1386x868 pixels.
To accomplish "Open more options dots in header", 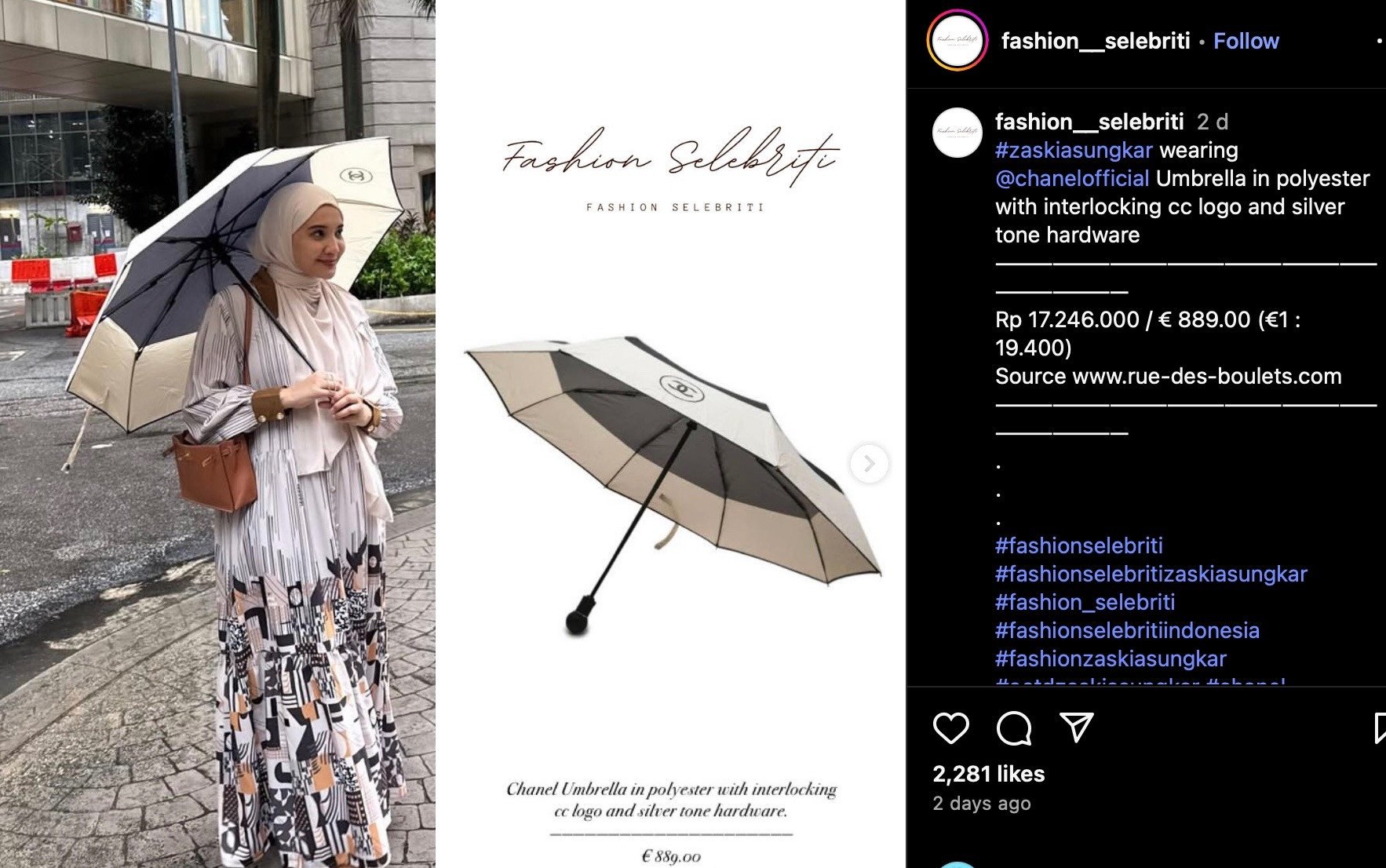I will point(1379,41).
